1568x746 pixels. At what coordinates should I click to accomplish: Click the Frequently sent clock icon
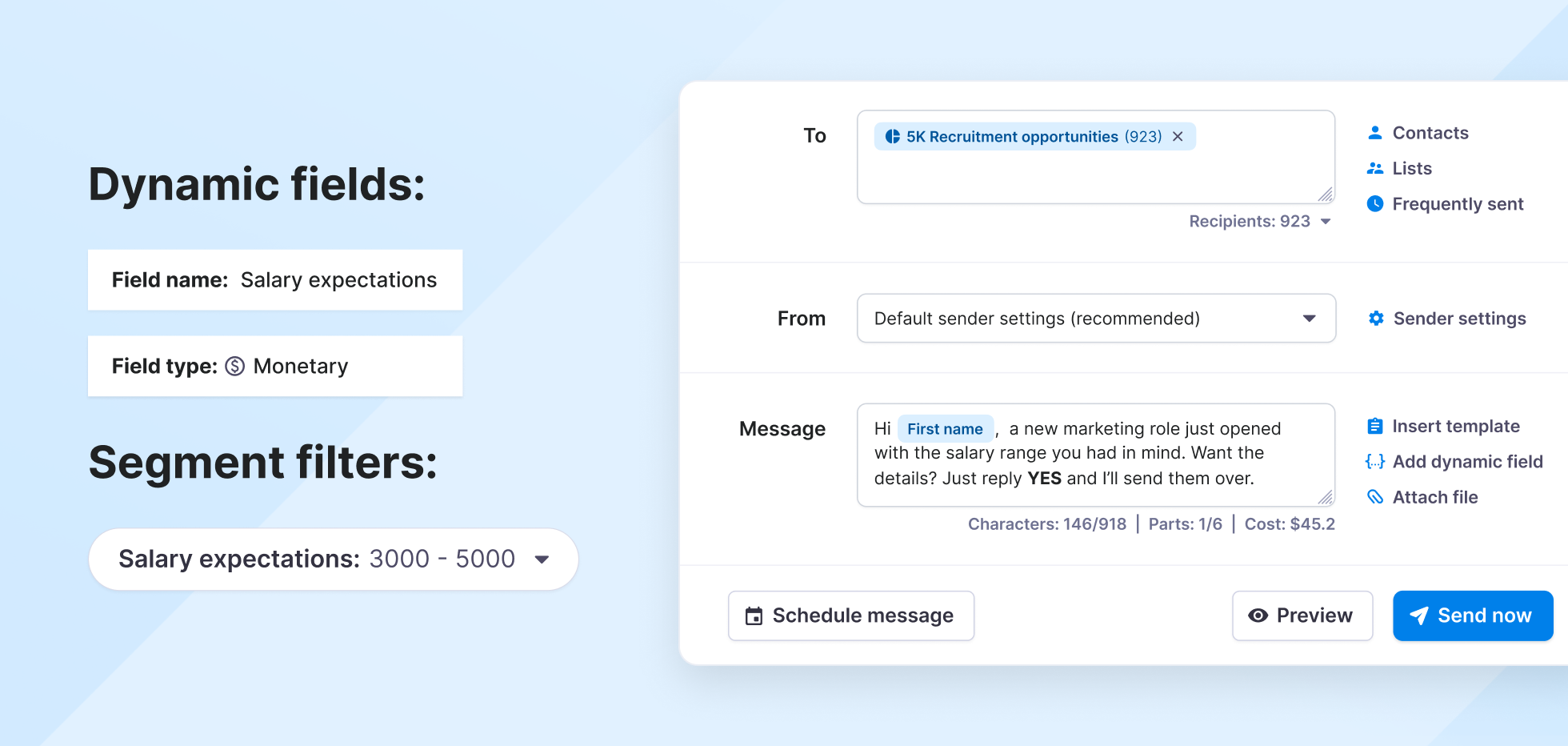click(x=1375, y=203)
